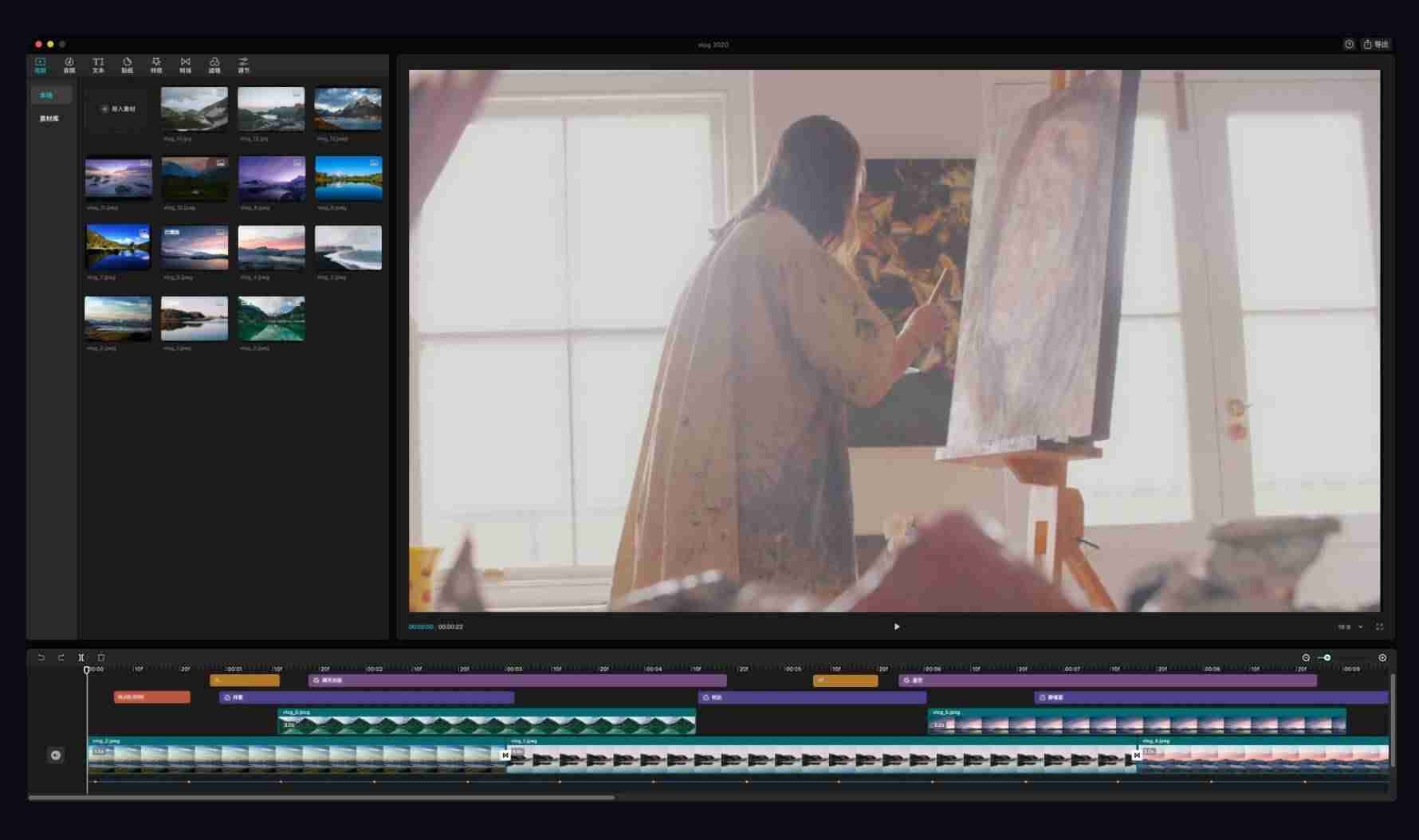Open the Audio tab with music note icon
The image size is (1419, 840).
tap(69, 65)
